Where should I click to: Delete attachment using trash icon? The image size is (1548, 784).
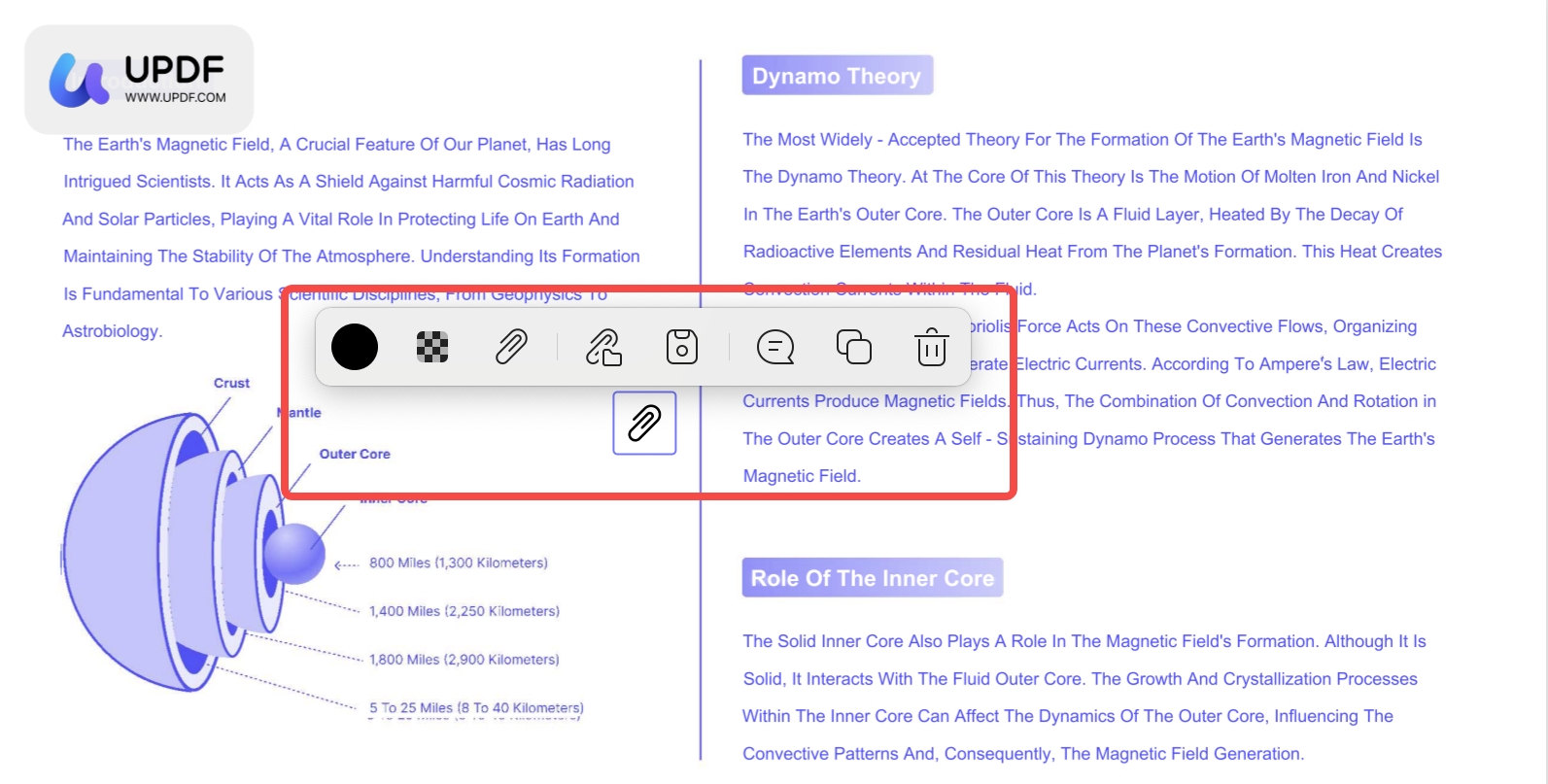click(x=932, y=347)
